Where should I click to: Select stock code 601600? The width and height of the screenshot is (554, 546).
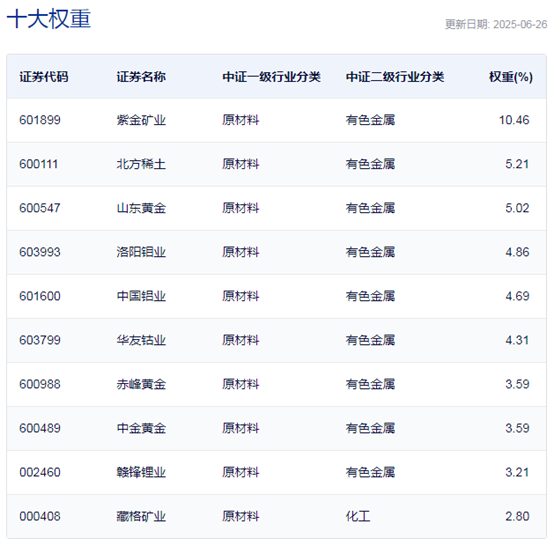[x=40, y=296]
